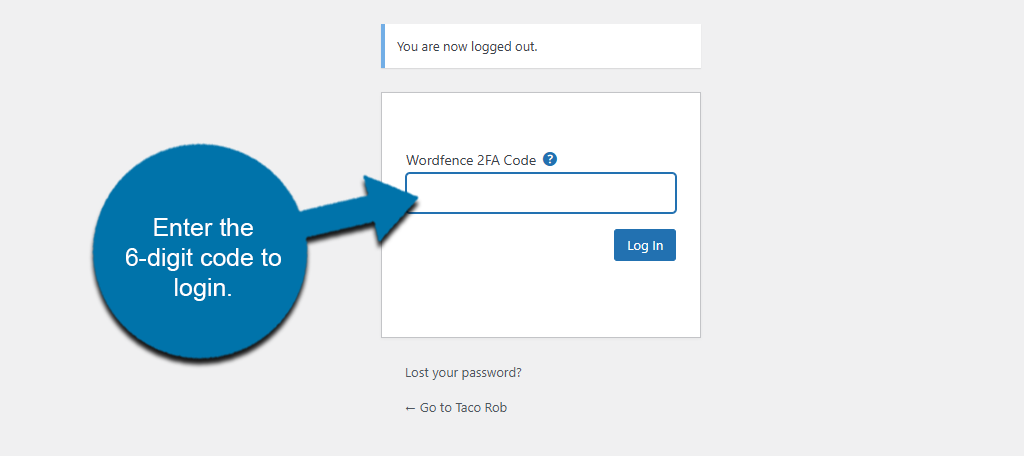Image resolution: width=1024 pixels, height=456 pixels.
Task: Follow the "Go to Taco Rob" link
Action: [456, 408]
